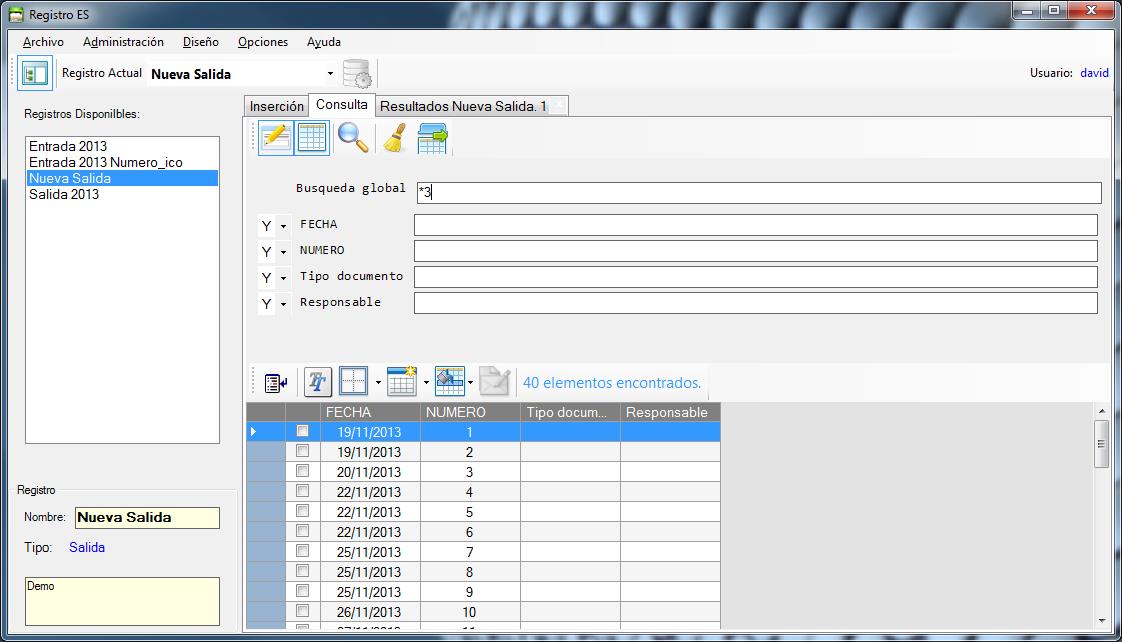
Task: Tick the checkbox in row number 3
Action: click(302, 471)
